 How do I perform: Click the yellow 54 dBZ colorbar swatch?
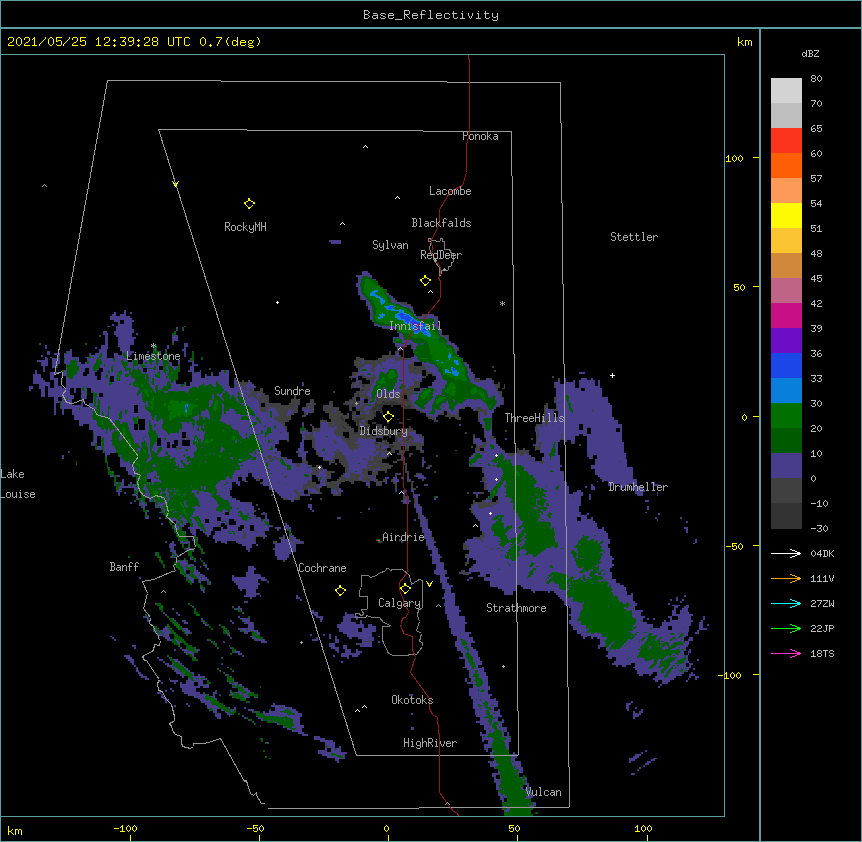coord(786,215)
